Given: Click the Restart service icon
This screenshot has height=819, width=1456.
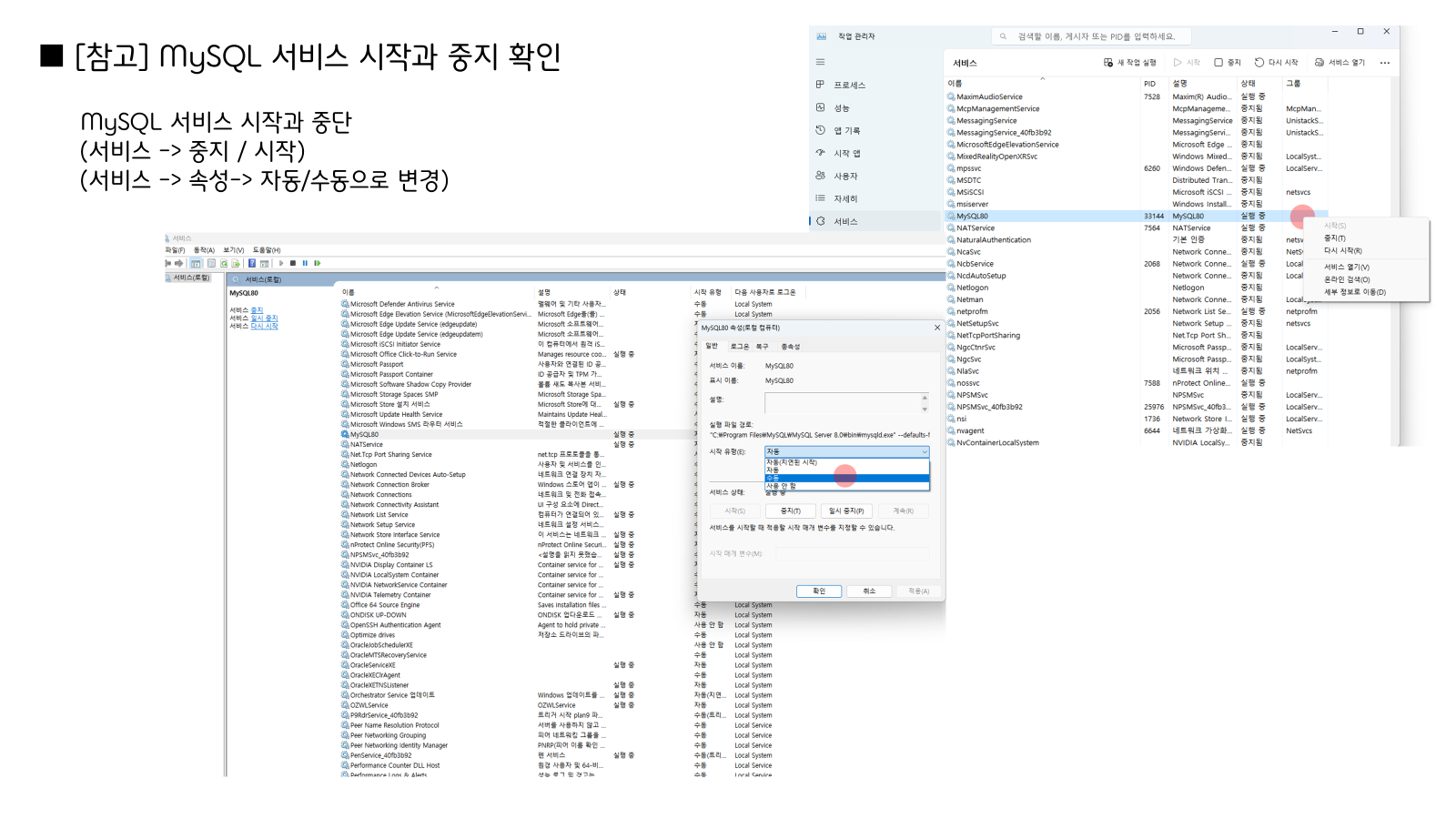Looking at the screenshot, I should pyautogui.click(x=318, y=263).
